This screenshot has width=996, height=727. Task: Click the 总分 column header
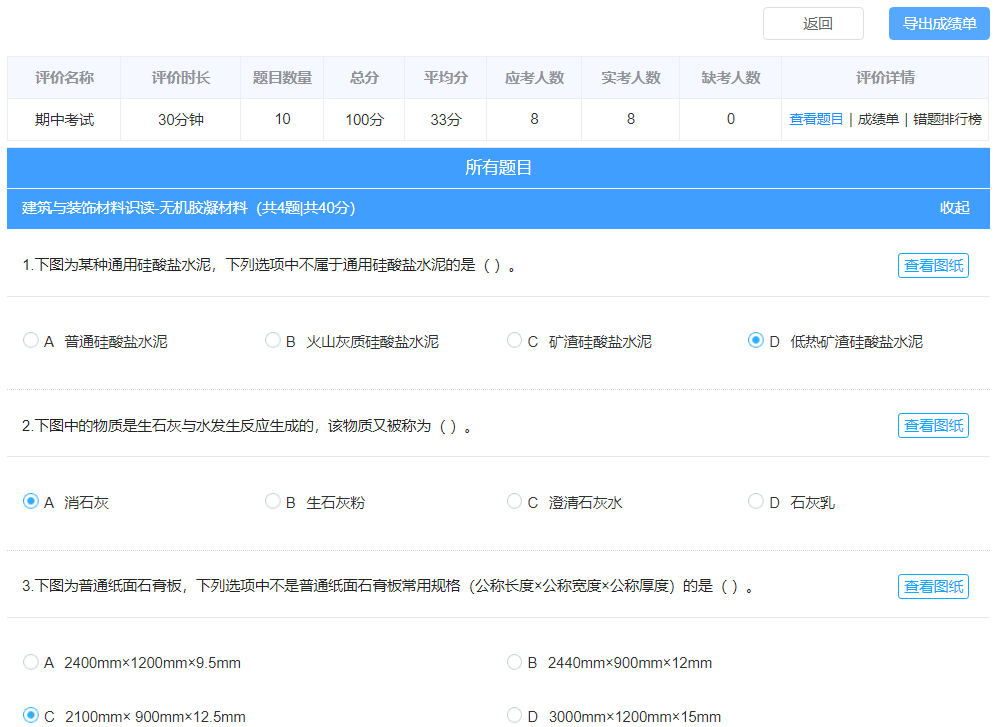click(364, 77)
